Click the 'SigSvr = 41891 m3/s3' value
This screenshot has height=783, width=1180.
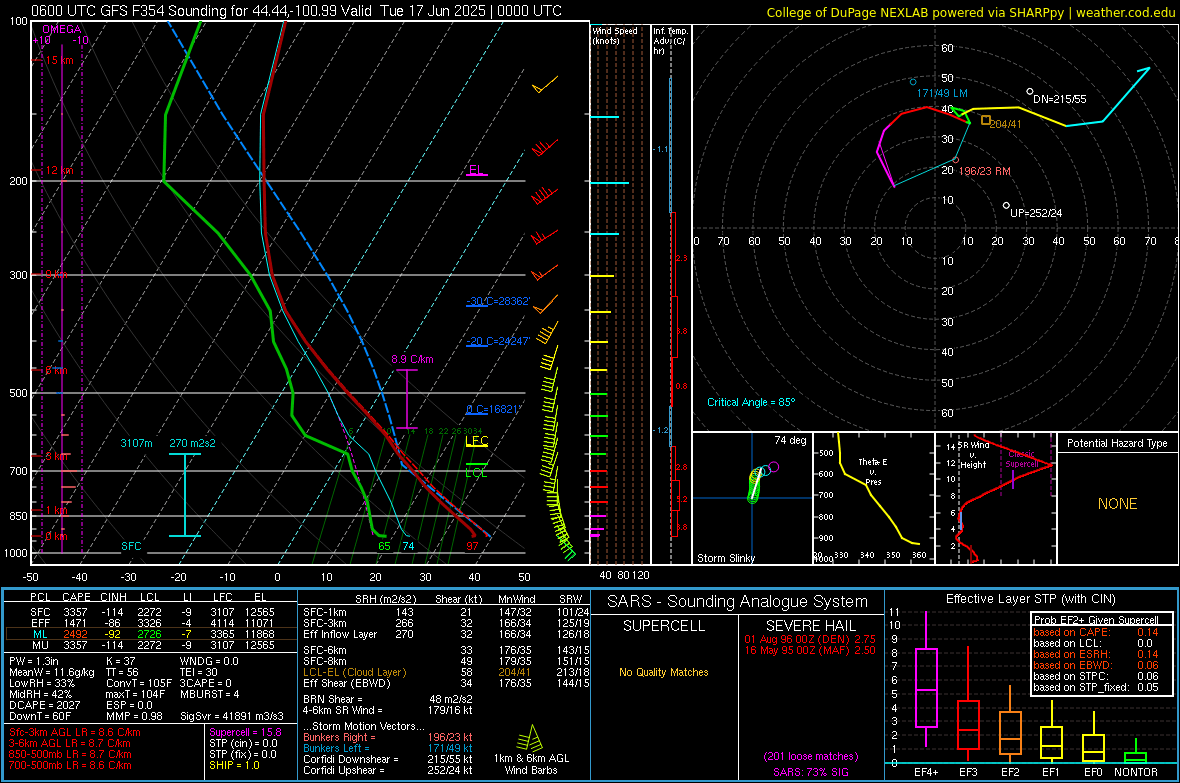click(232, 716)
